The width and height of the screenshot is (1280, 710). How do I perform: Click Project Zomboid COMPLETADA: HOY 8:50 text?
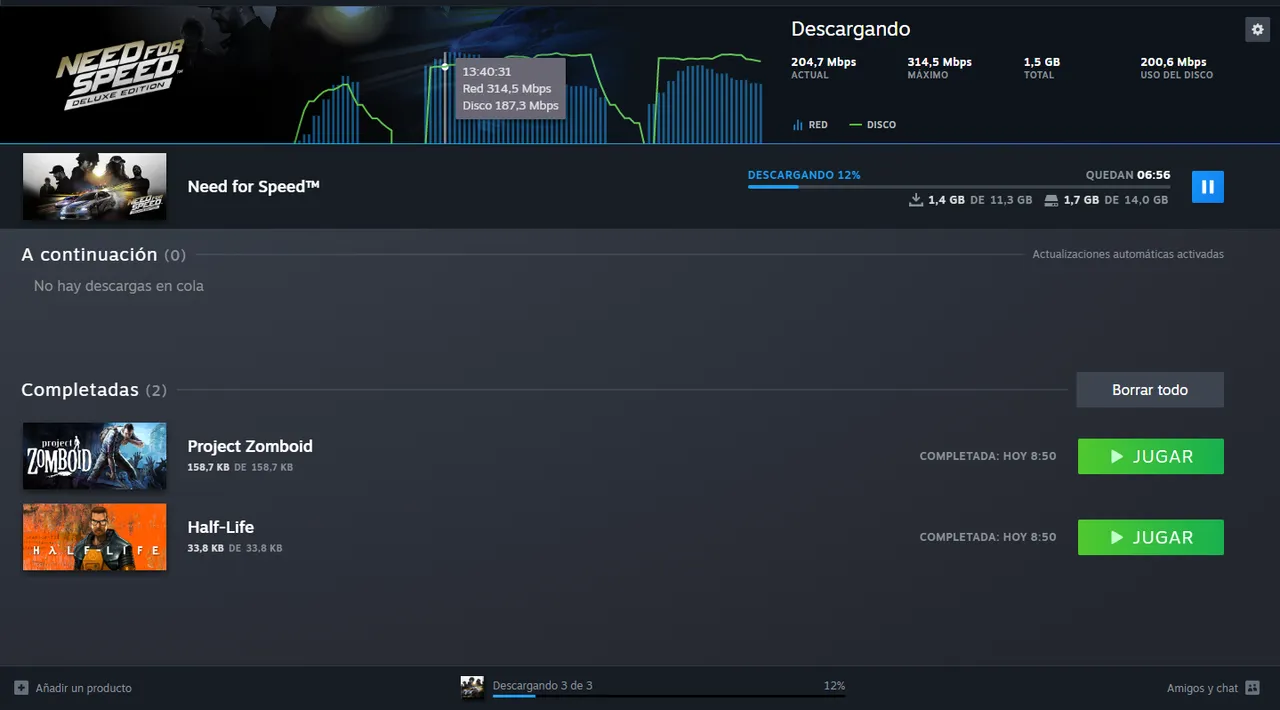[988, 456]
